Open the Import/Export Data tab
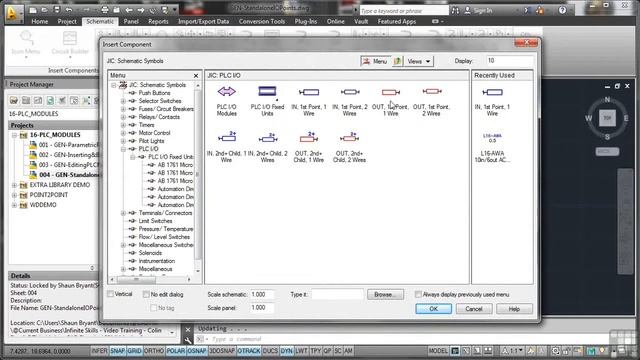Viewport: 640px width, 360px height. [203, 21]
